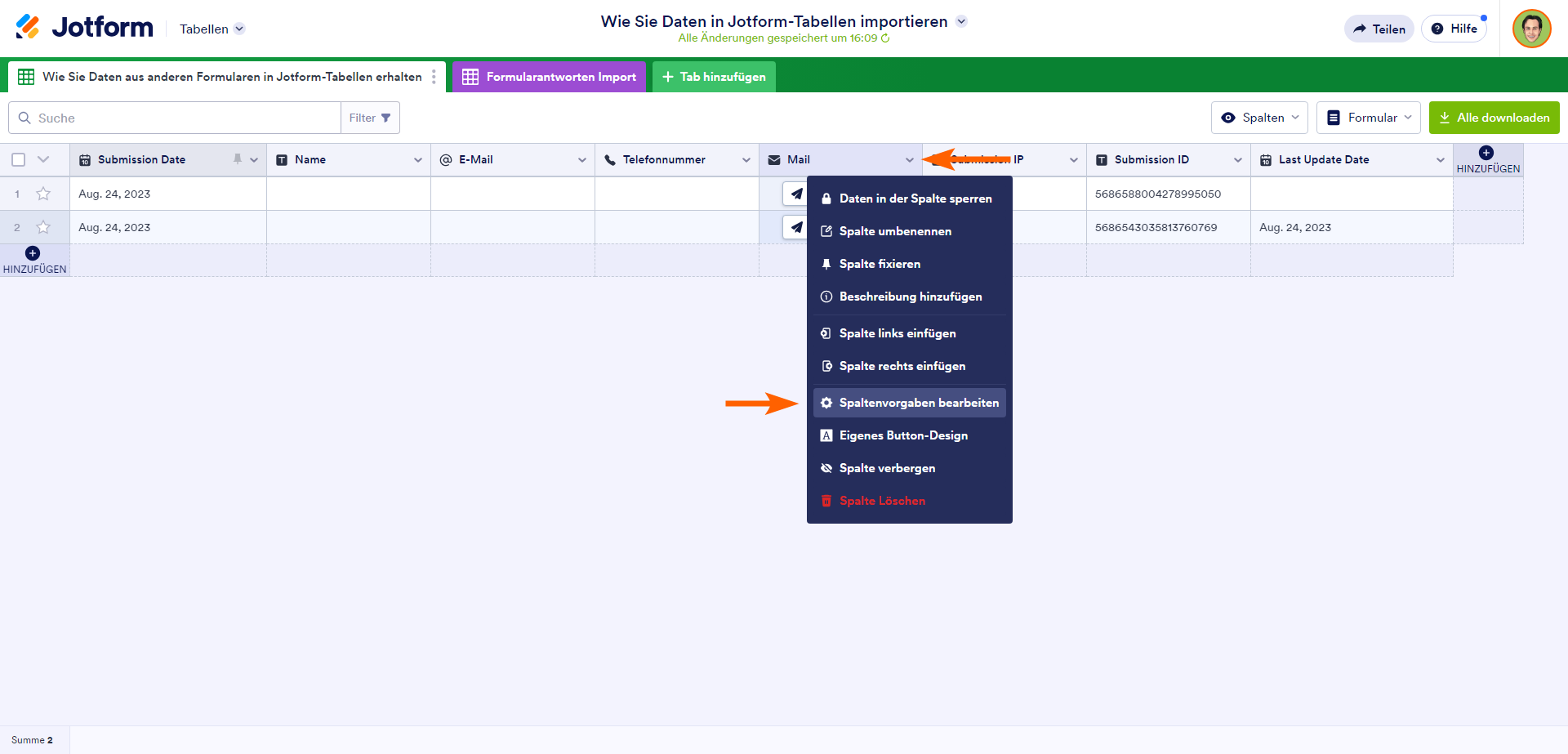Click the Submission Date cell in row 2
Viewport: 1568px width, 754px height.
(x=168, y=227)
